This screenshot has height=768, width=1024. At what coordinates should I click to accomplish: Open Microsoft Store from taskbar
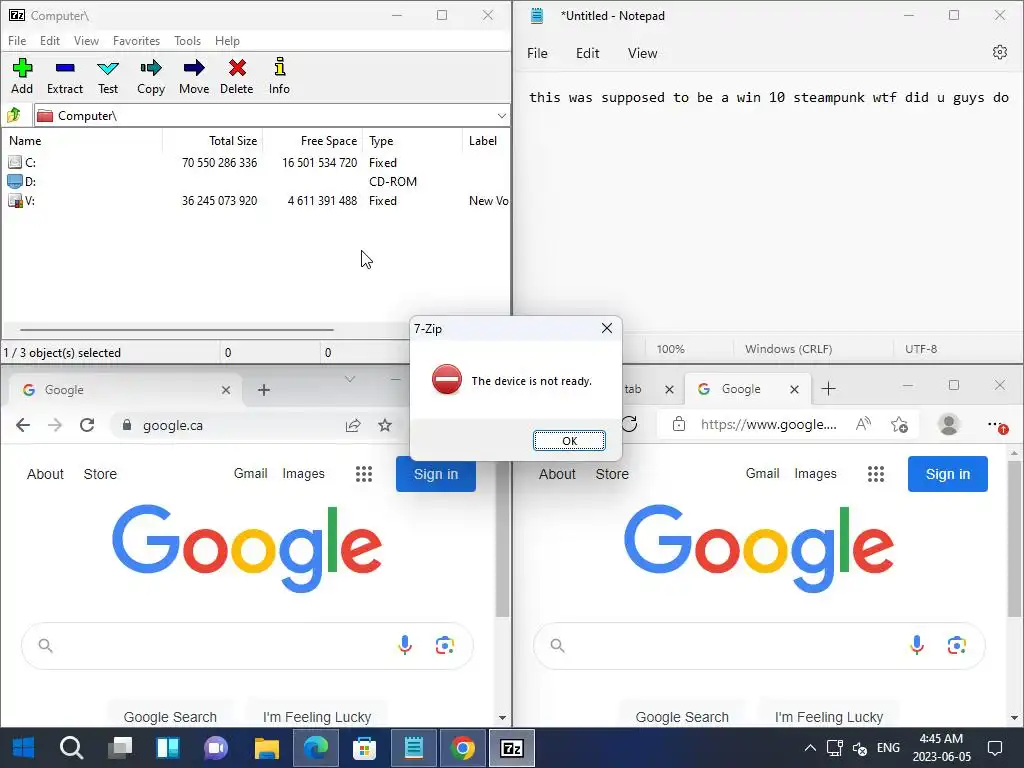coord(364,748)
